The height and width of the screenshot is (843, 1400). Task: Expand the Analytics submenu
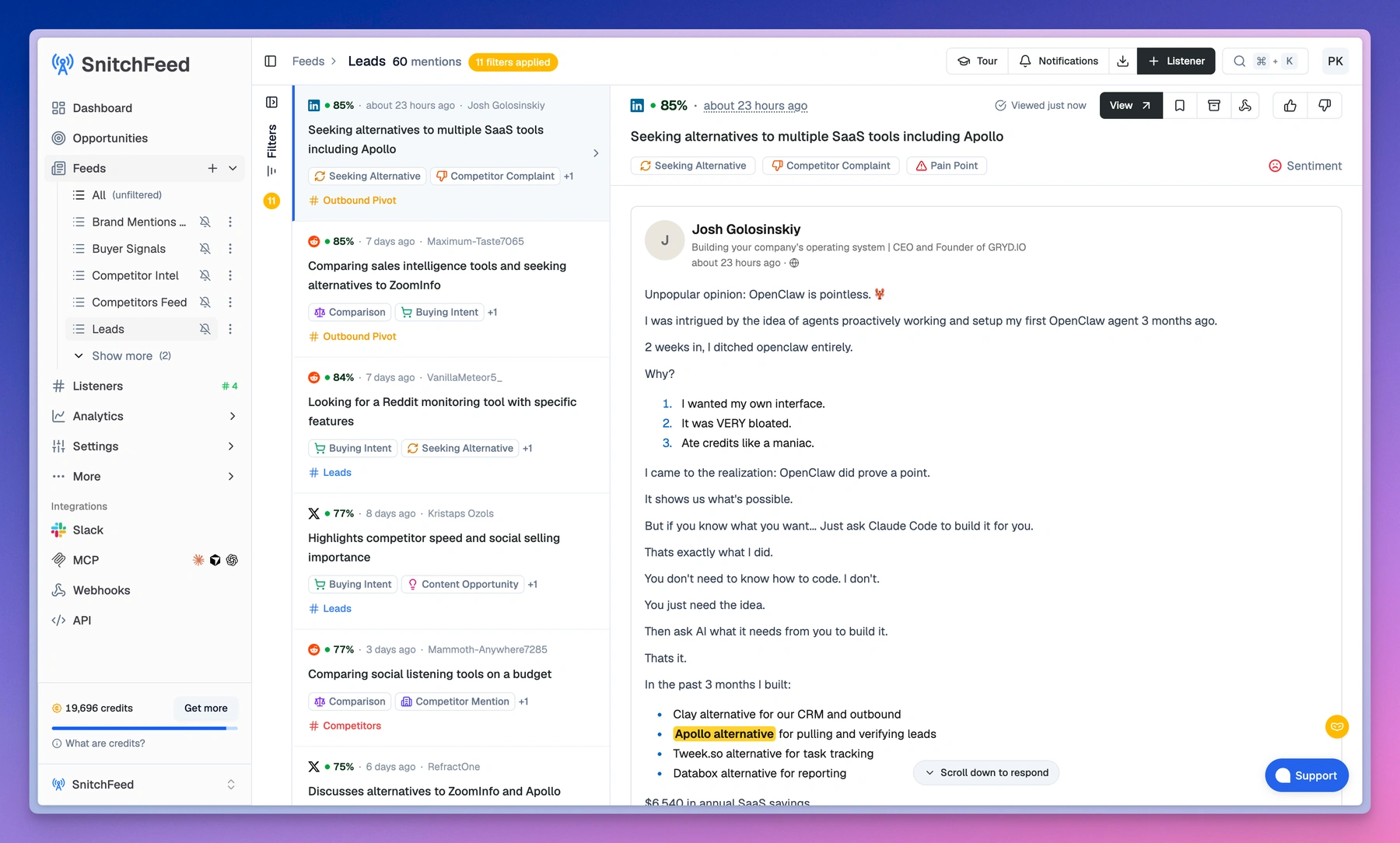point(233,417)
